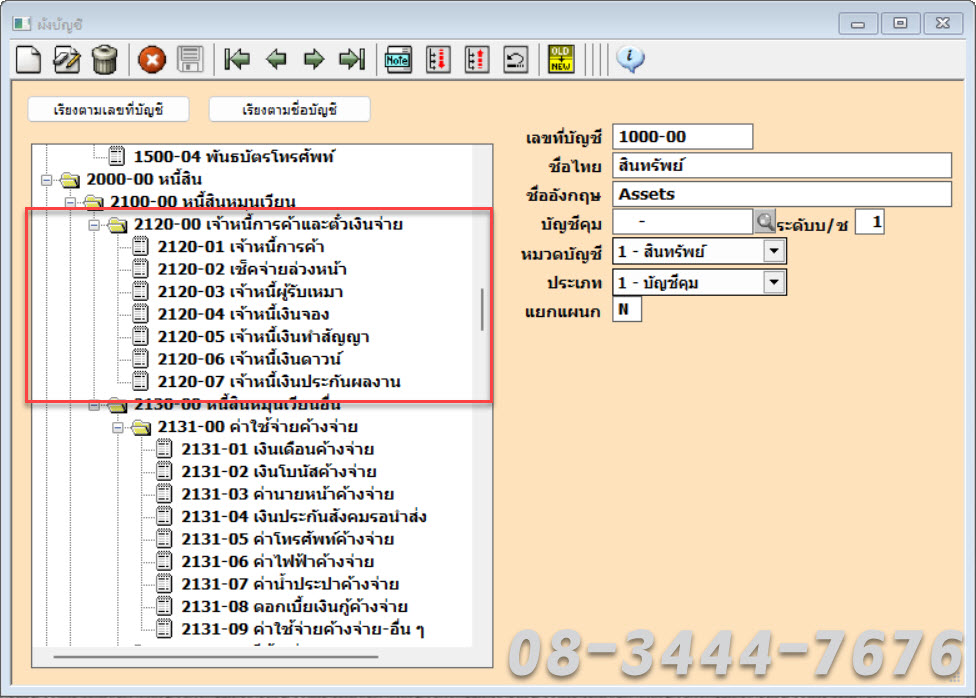
Task: Click the OLD/NEW yellow icon
Action: point(561,60)
